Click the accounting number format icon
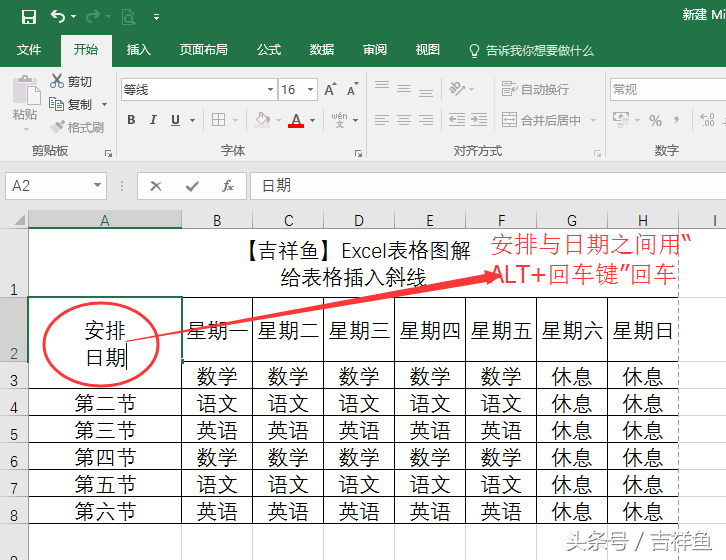Image resolution: width=726 pixels, height=560 pixels. pyautogui.click(x=620, y=120)
